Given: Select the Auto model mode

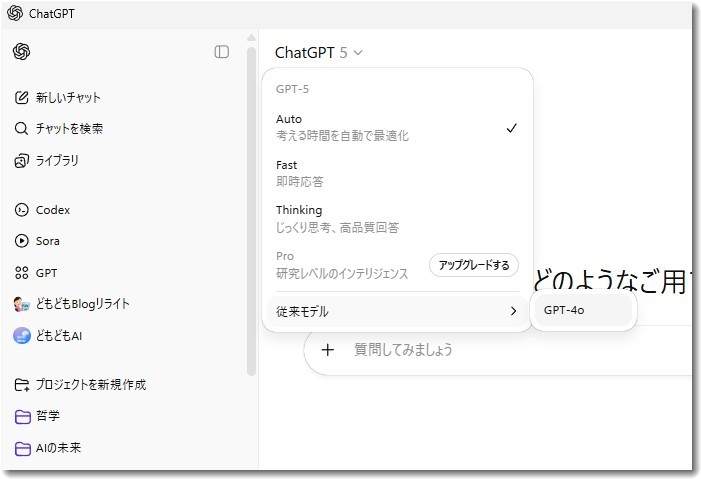Looking at the screenshot, I should pos(397,127).
